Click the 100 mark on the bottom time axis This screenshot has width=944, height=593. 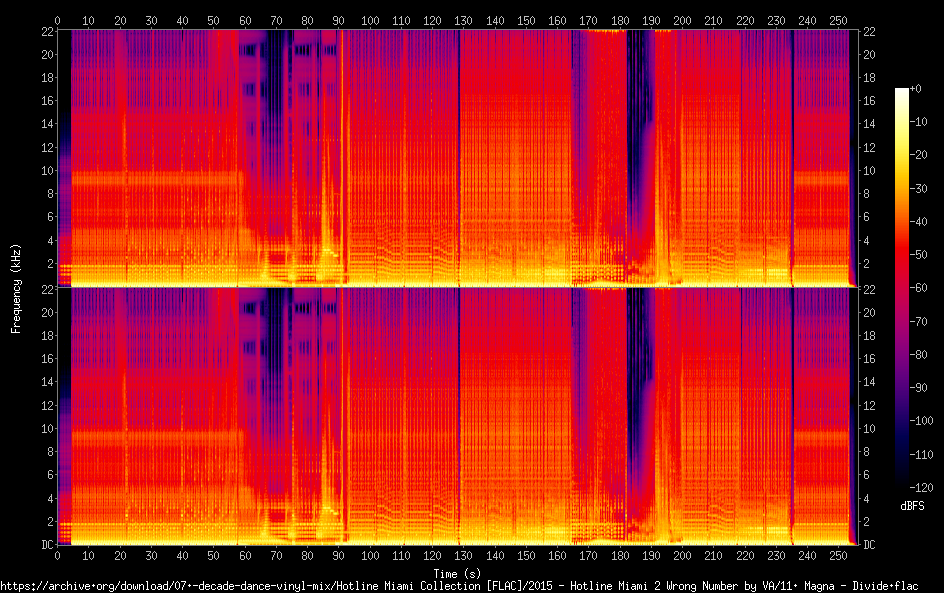pyautogui.click(x=370, y=556)
